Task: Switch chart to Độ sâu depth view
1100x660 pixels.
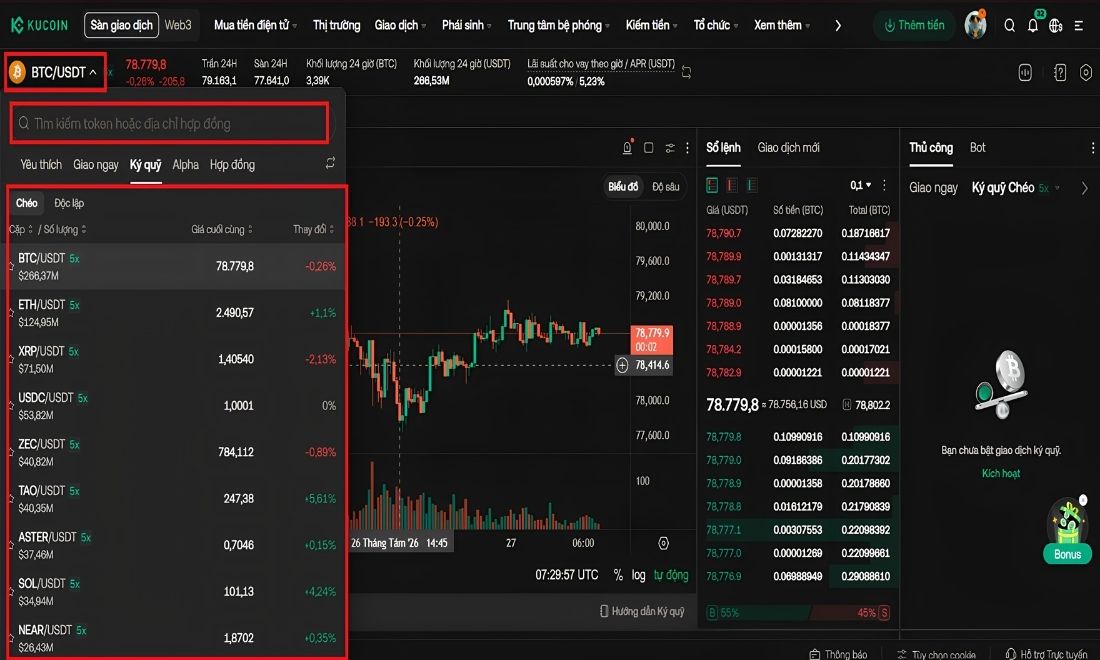Action: tap(665, 187)
